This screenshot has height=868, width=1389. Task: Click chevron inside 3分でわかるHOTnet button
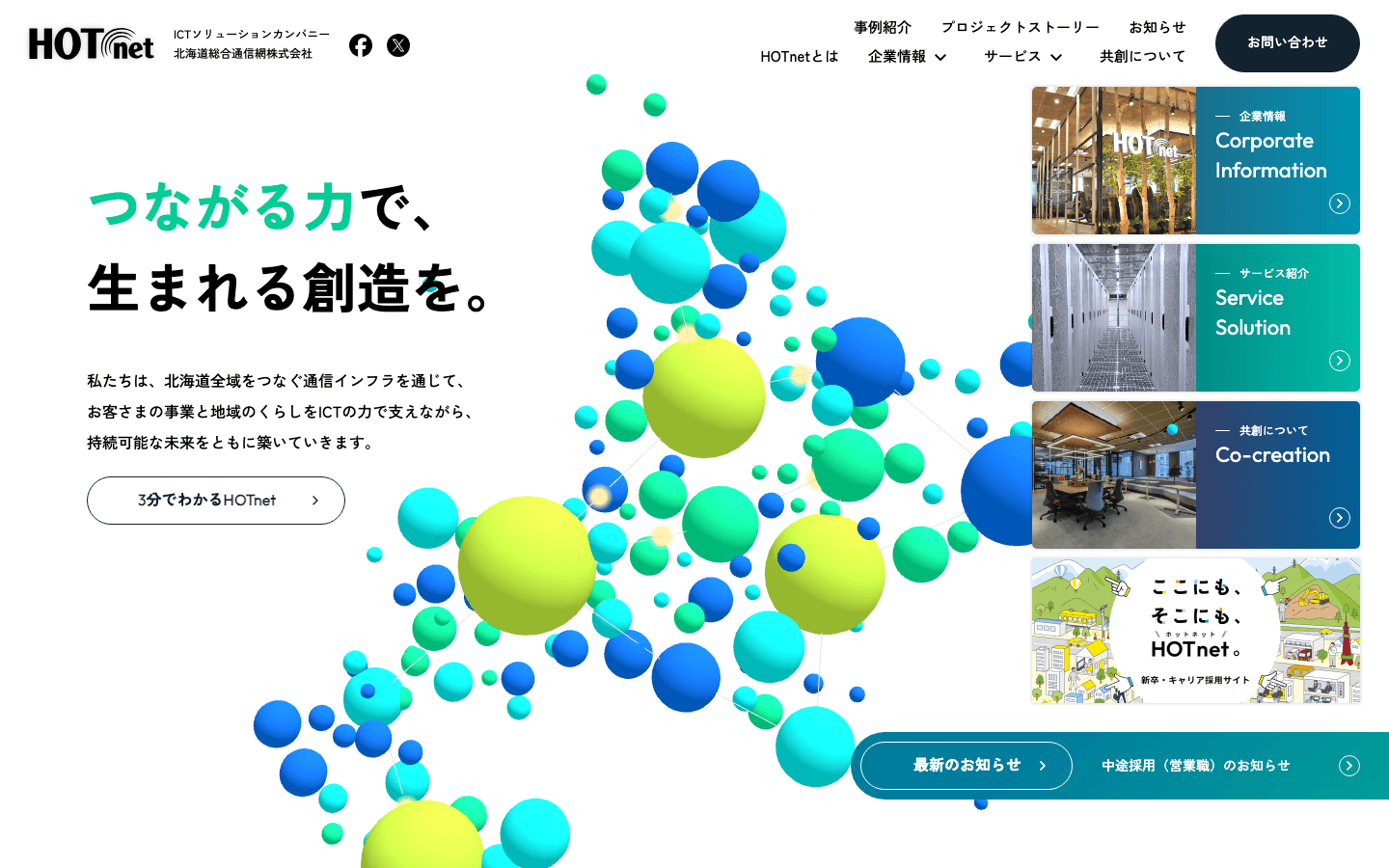314,501
